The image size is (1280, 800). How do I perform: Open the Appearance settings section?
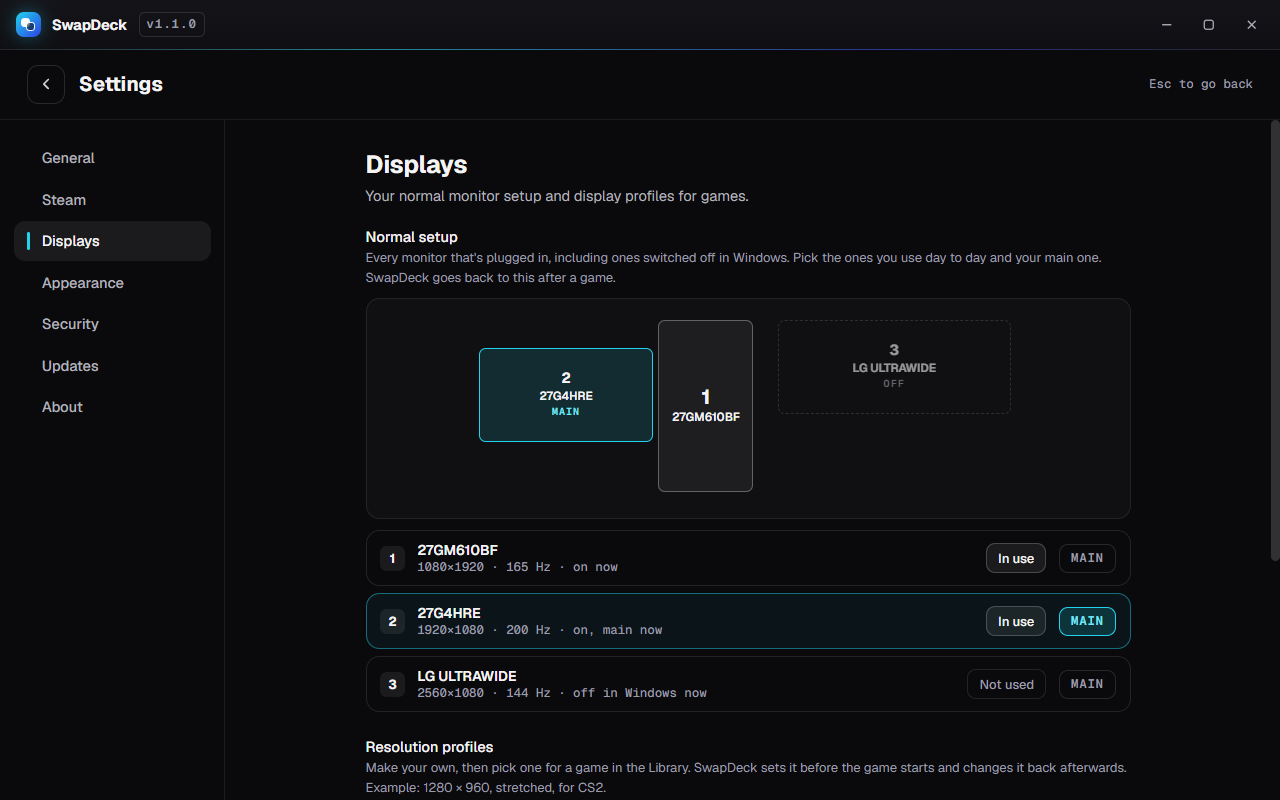click(112, 283)
